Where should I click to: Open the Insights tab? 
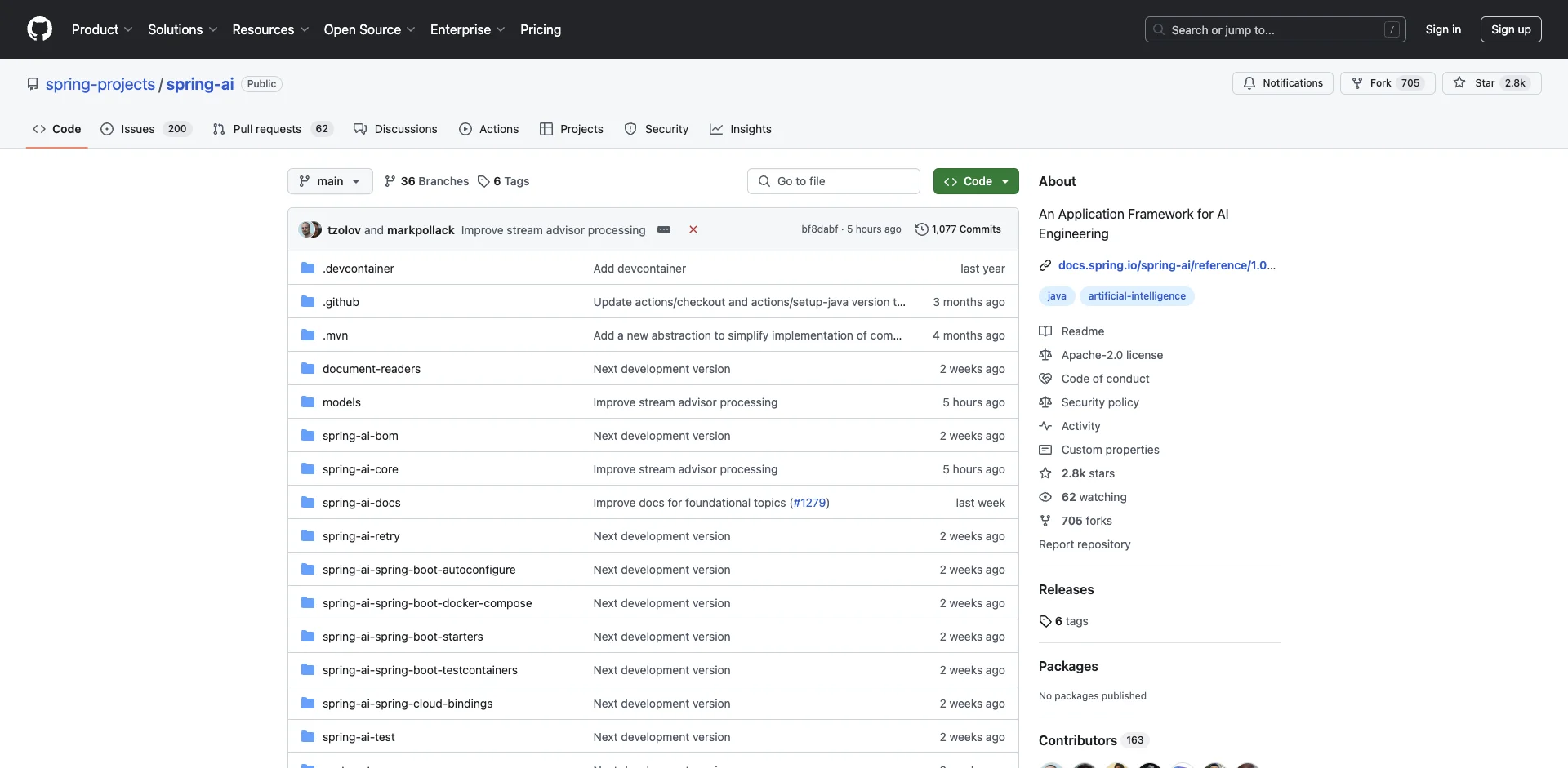tap(740, 129)
